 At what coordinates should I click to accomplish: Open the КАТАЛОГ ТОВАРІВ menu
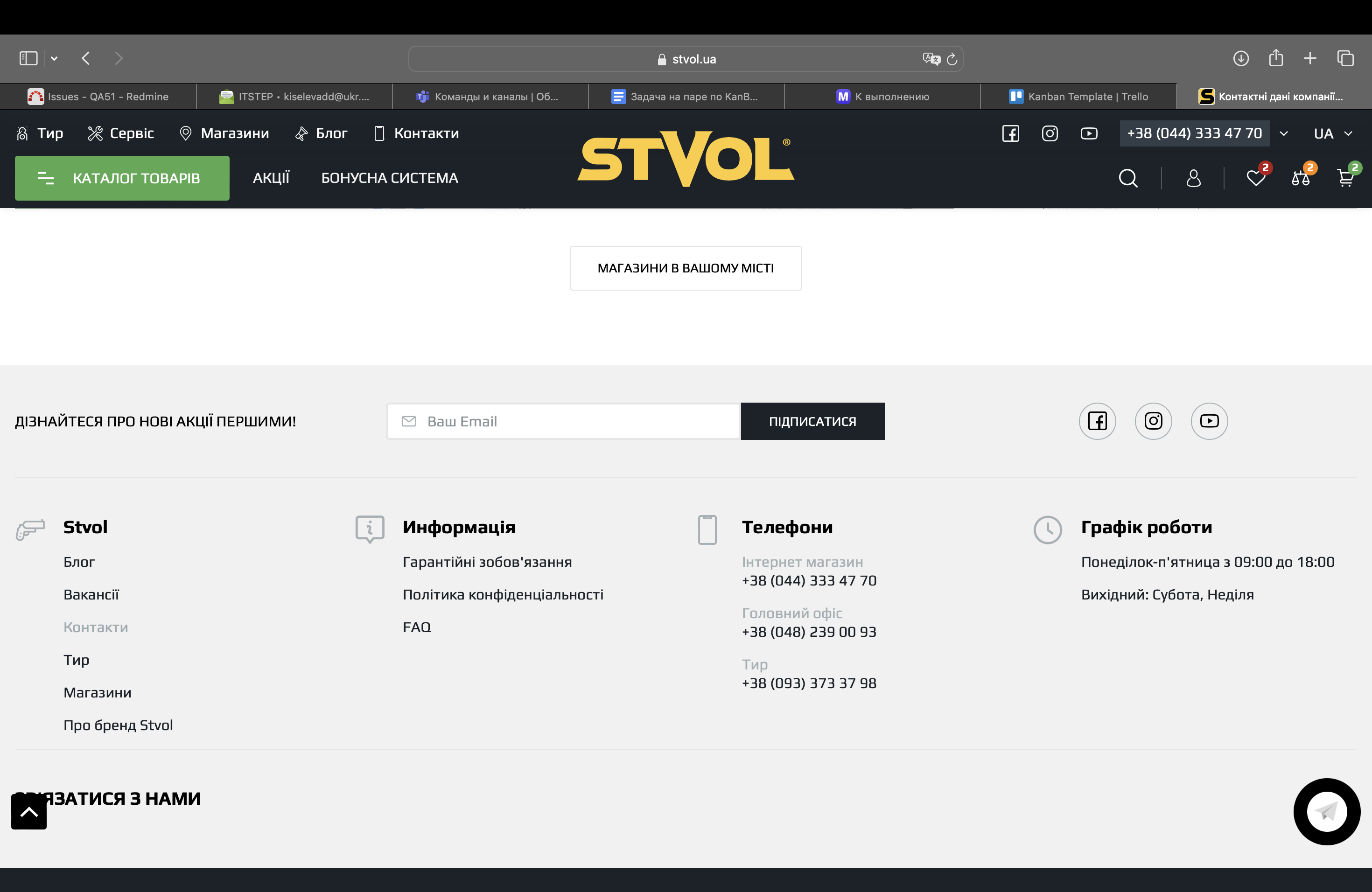tap(122, 178)
